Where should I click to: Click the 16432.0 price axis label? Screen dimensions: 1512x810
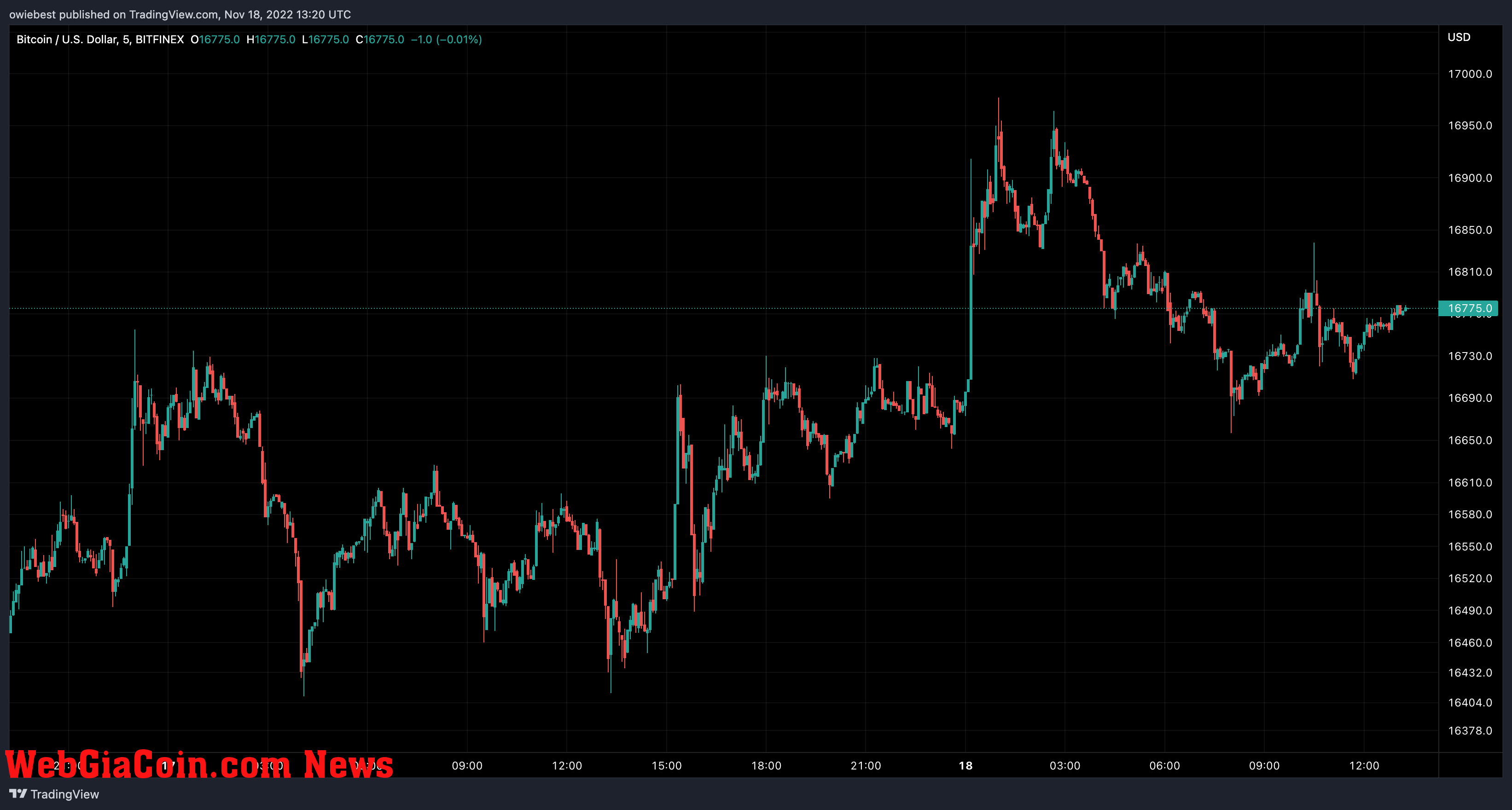coord(1470,673)
